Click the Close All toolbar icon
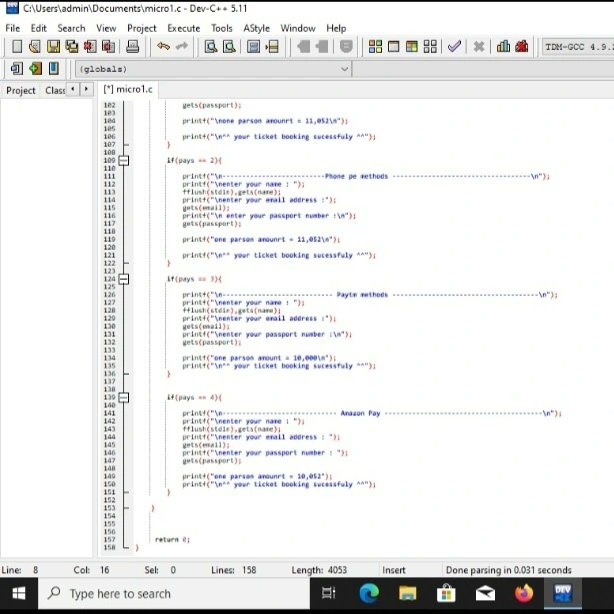 (108, 47)
